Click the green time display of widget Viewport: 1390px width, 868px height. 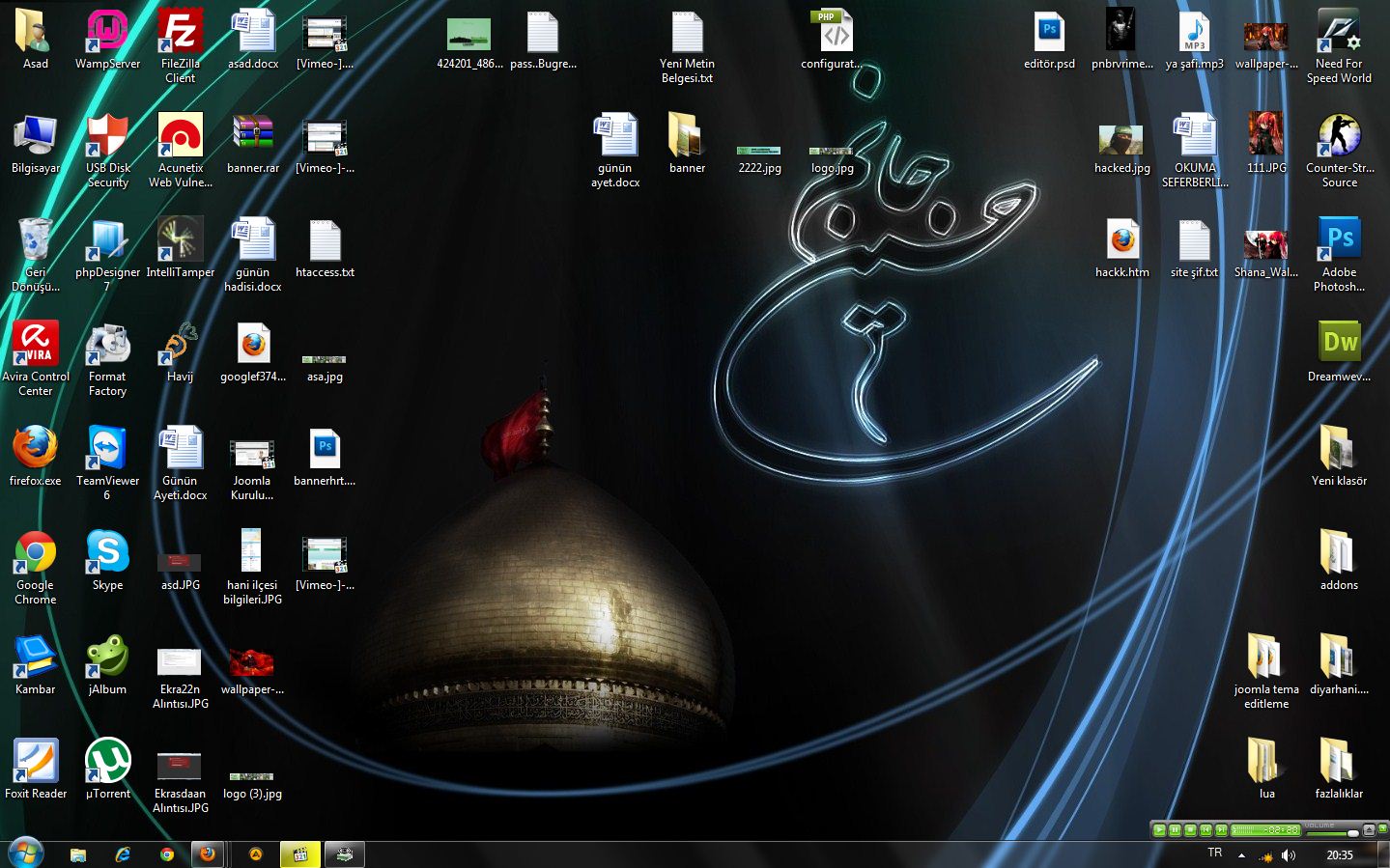[x=1266, y=829]
